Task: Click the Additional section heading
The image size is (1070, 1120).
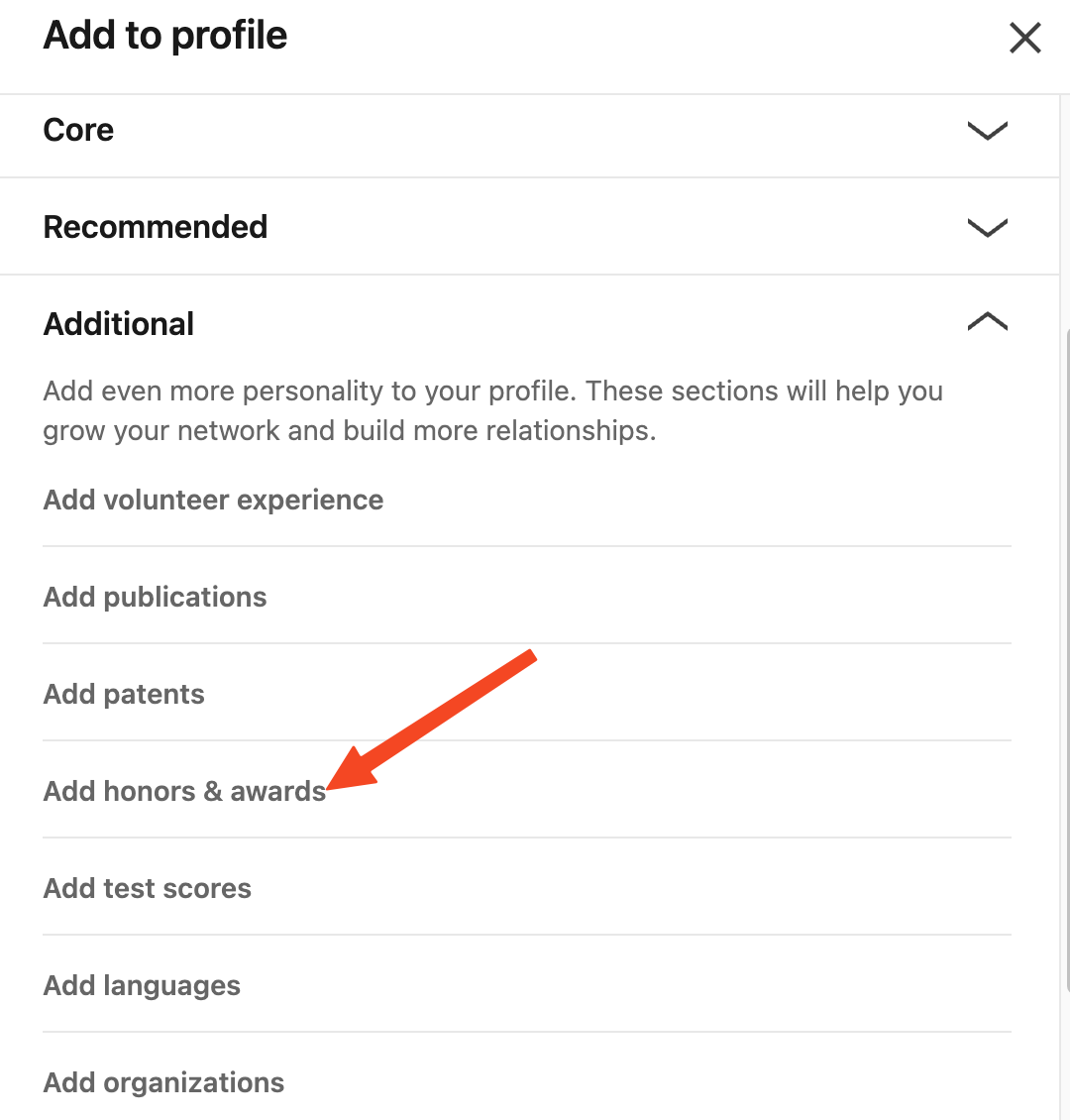Action: pyautogui.click(x=119, y=324)
